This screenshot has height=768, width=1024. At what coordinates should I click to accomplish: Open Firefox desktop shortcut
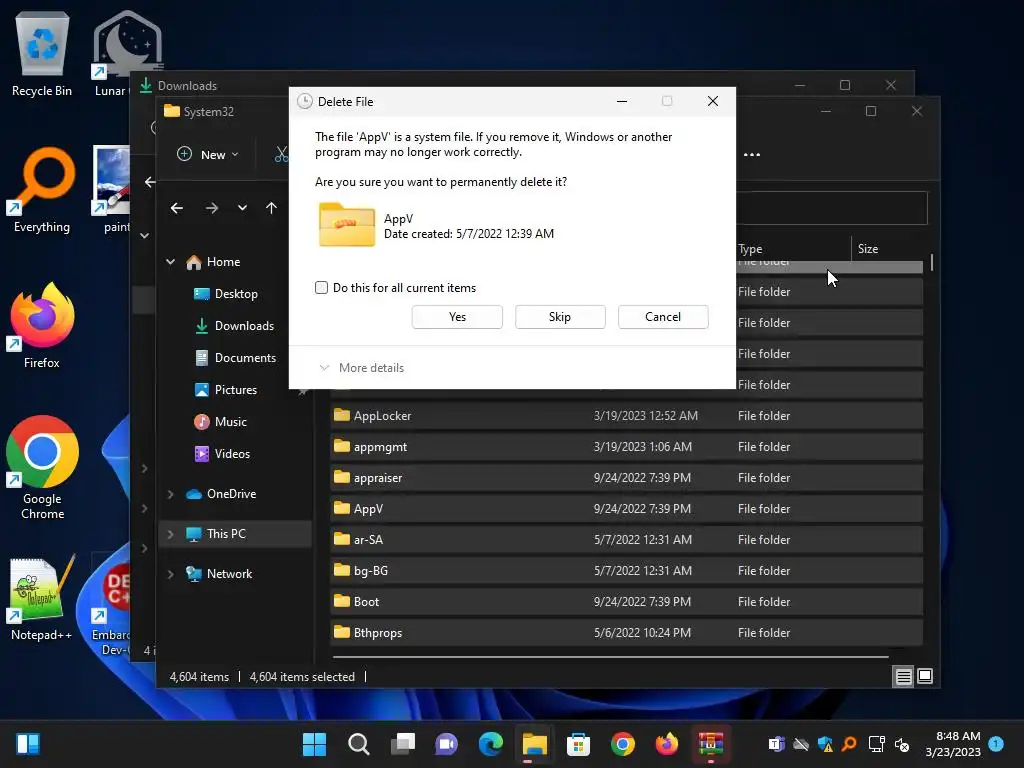pos(42,325)
